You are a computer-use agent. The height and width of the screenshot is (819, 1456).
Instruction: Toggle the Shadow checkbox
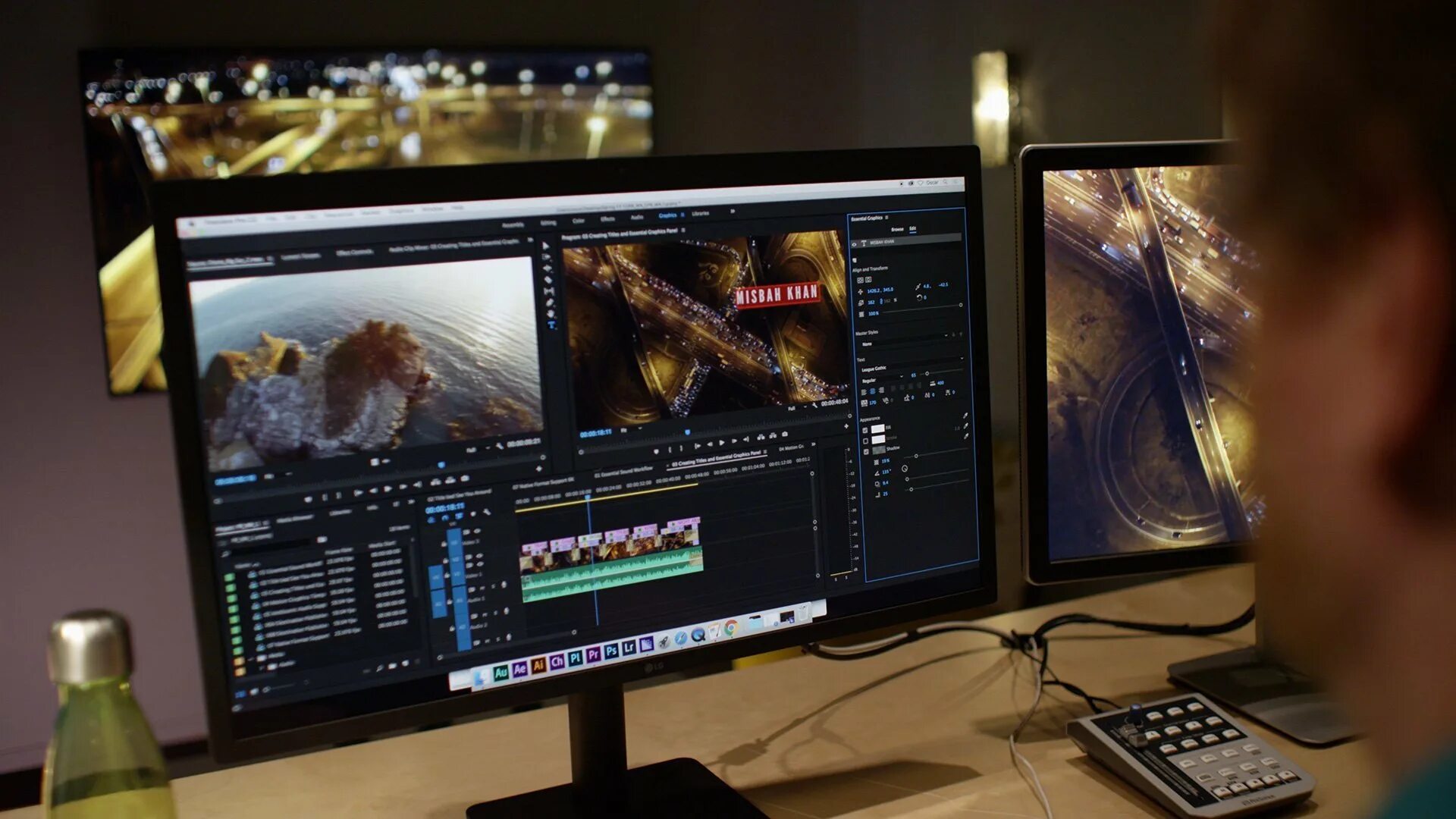[x=866, y=451]
